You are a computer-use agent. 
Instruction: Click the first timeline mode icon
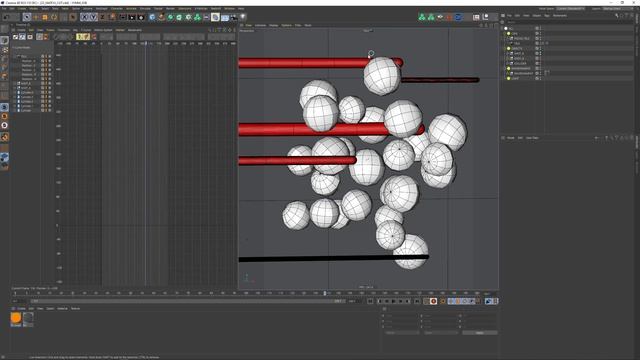16,37
